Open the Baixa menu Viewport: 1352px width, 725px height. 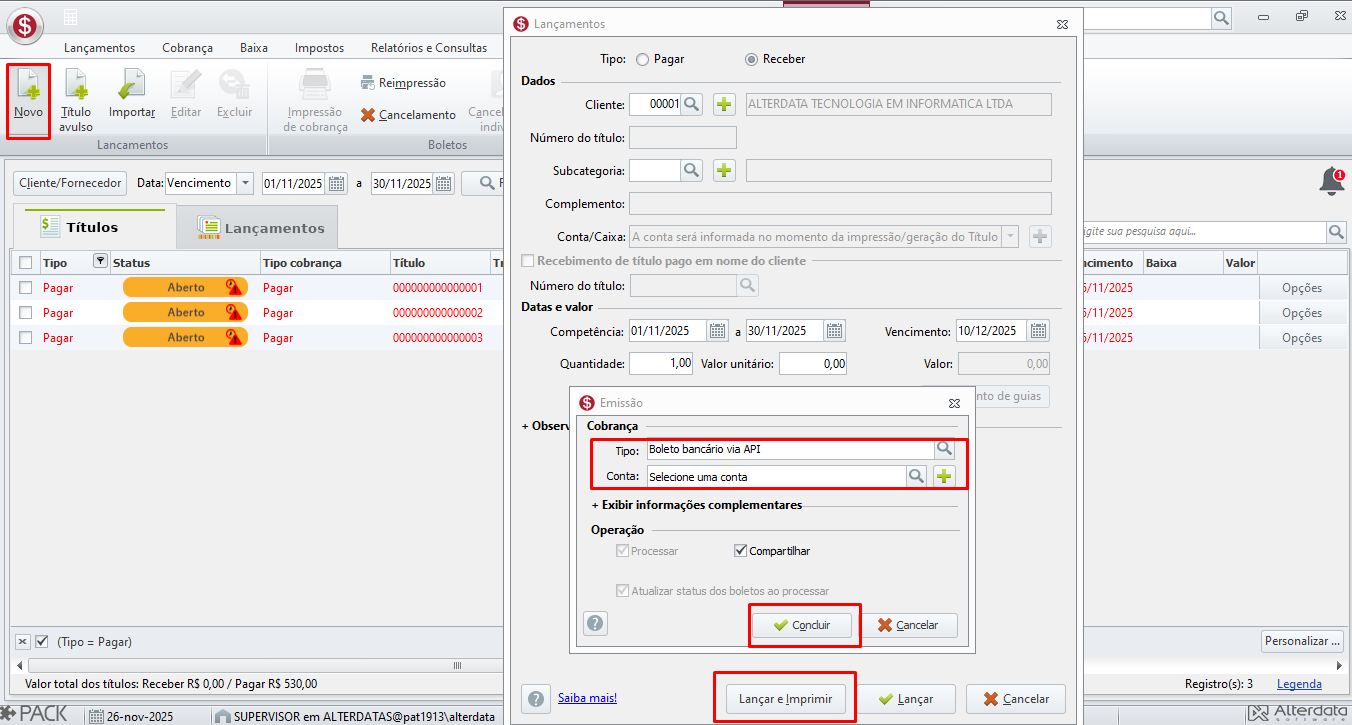[x=254, y=48]
